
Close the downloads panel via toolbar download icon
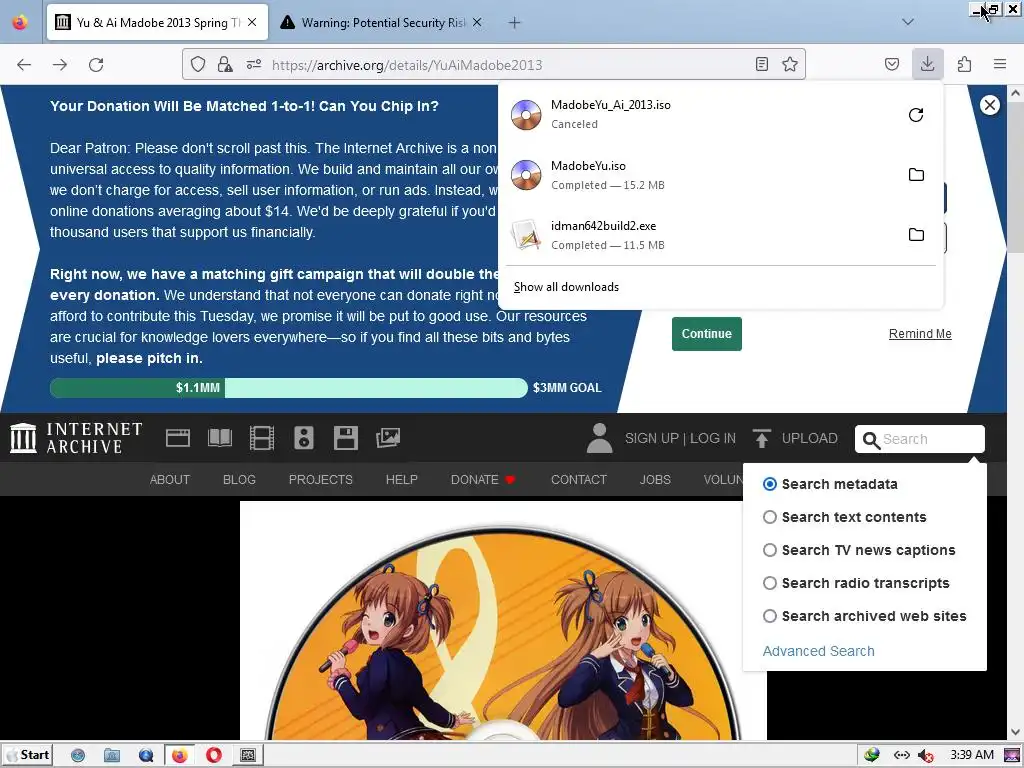pyautogui.click(x=927, y=64)
